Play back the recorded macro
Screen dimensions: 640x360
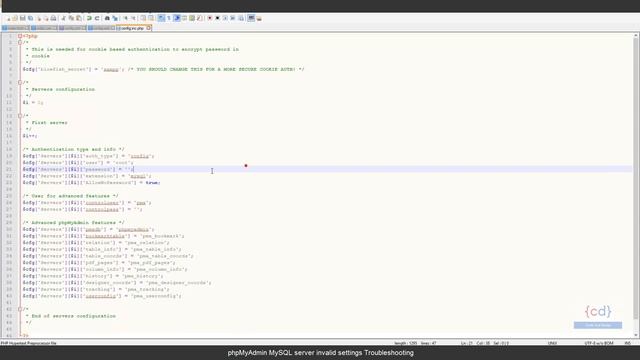(x=225, y=18)
